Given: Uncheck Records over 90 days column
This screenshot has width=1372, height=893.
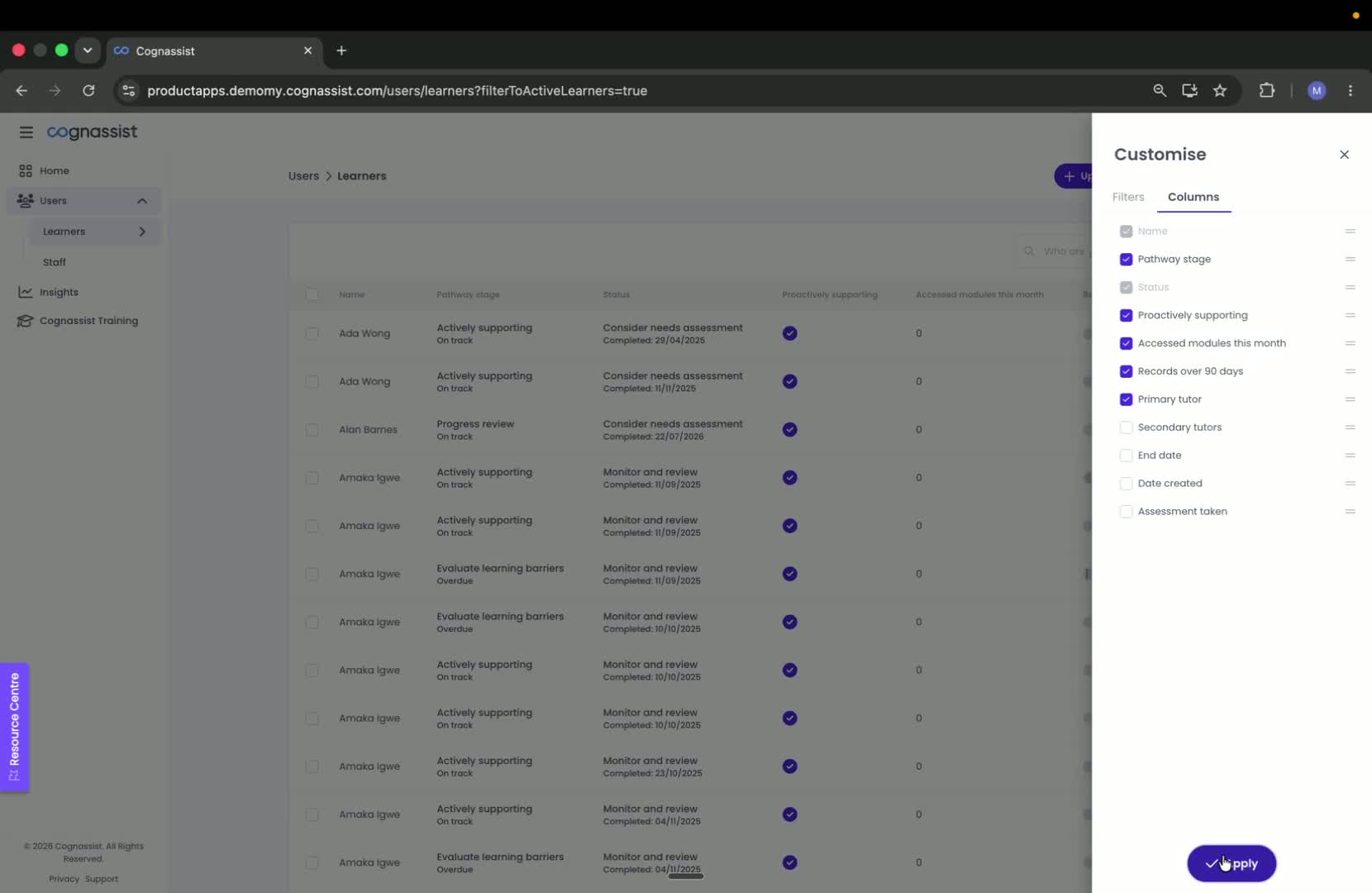Looking at the screenshot, I should click(1126, 372).
